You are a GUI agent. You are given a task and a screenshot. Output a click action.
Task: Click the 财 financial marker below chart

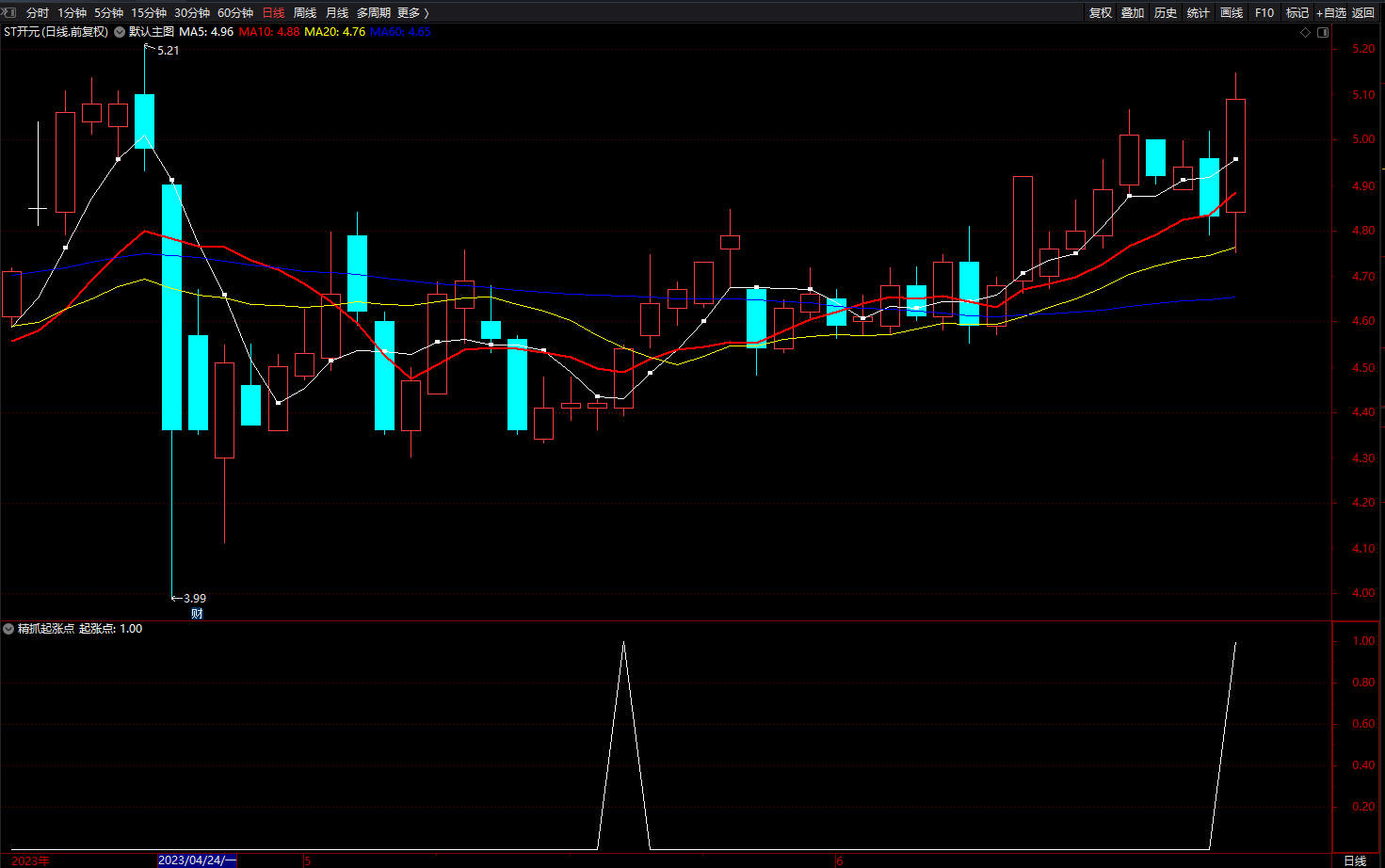point(197,614)
